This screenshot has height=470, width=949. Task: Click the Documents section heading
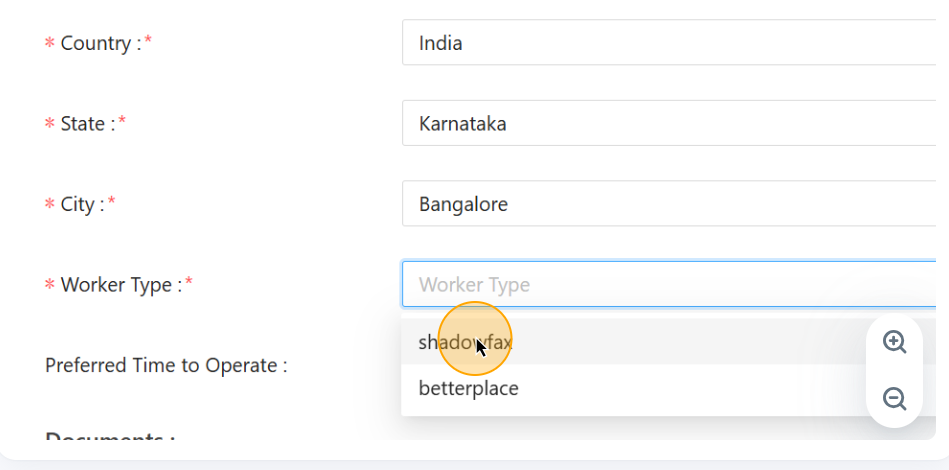pos(110,436)
